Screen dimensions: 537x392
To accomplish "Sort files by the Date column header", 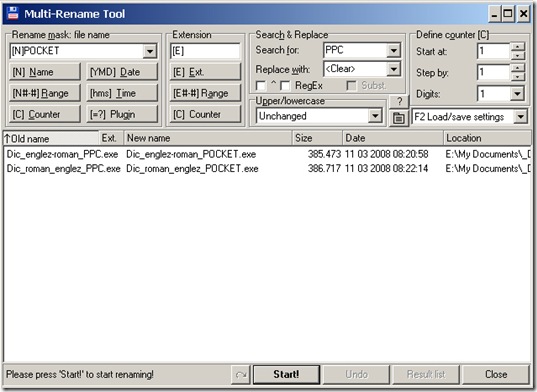I will click(x=392, y=138).
